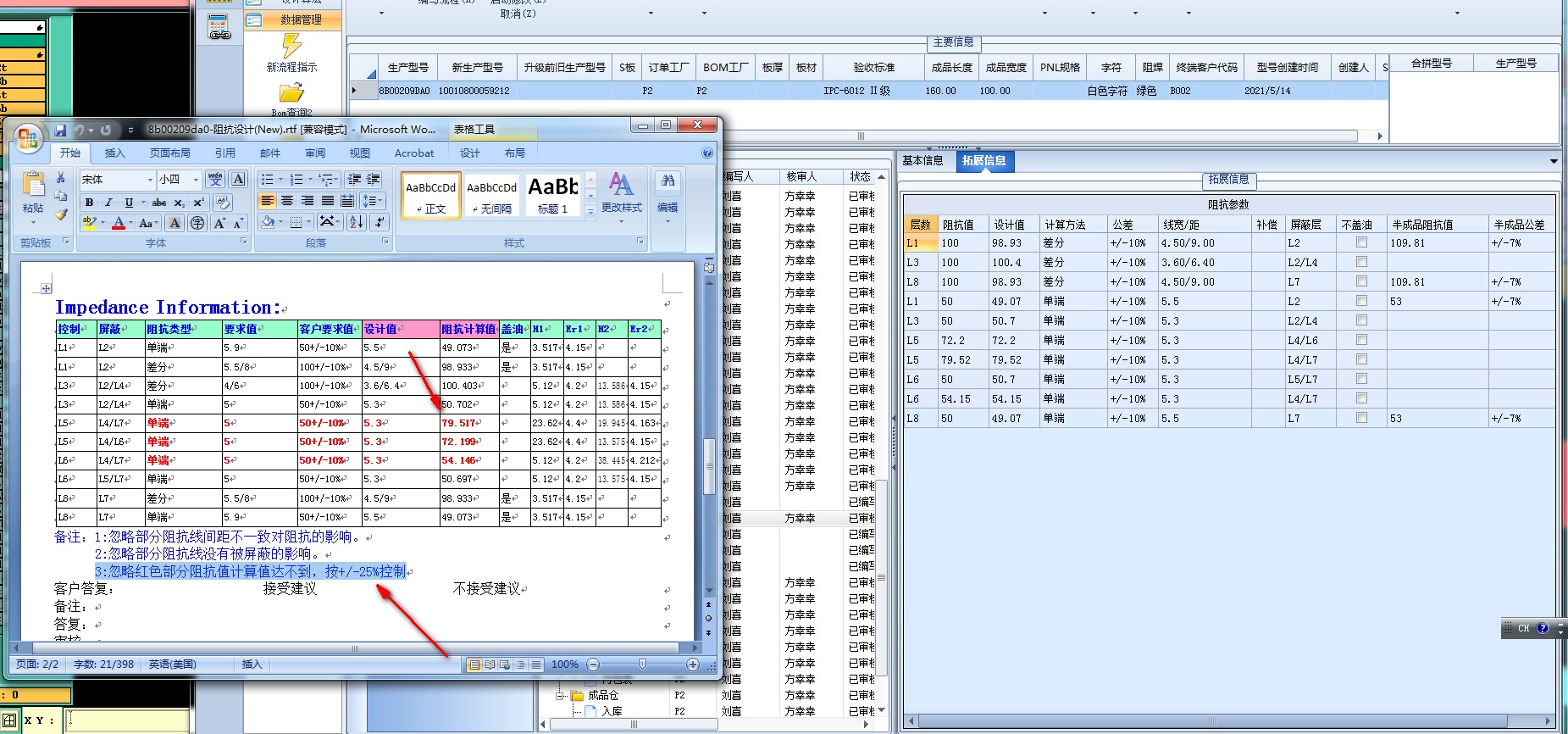
Task: Decrease paragraph indent in Word
Action: (x=354, y=179)
